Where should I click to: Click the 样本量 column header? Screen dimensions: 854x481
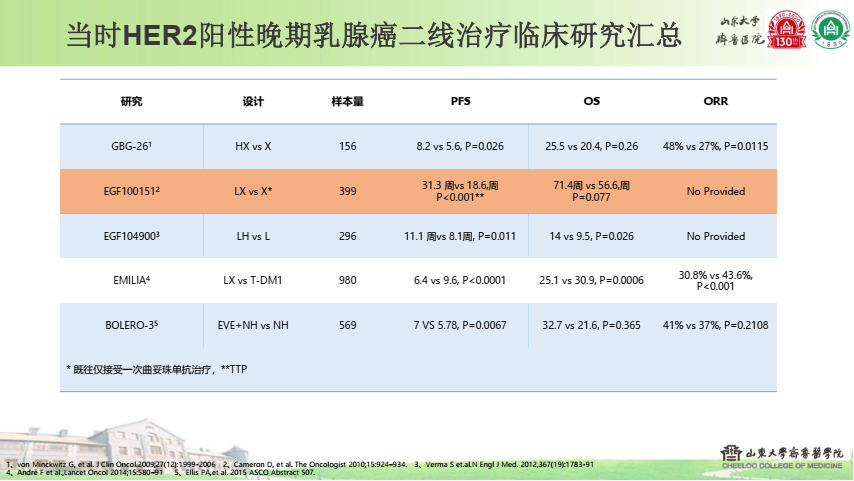347,101
